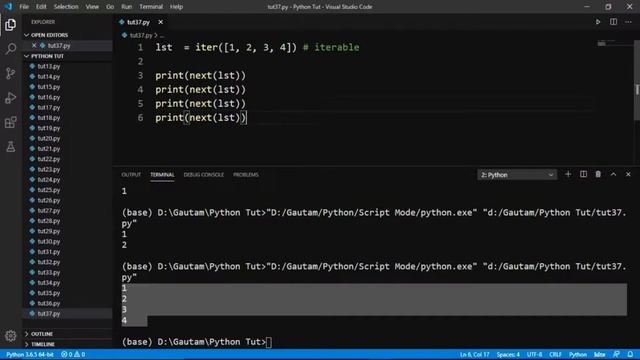Viewport: 640px width, 360px height.
Task: Maximize the panel with up chevron
Action: pos(613,174)
